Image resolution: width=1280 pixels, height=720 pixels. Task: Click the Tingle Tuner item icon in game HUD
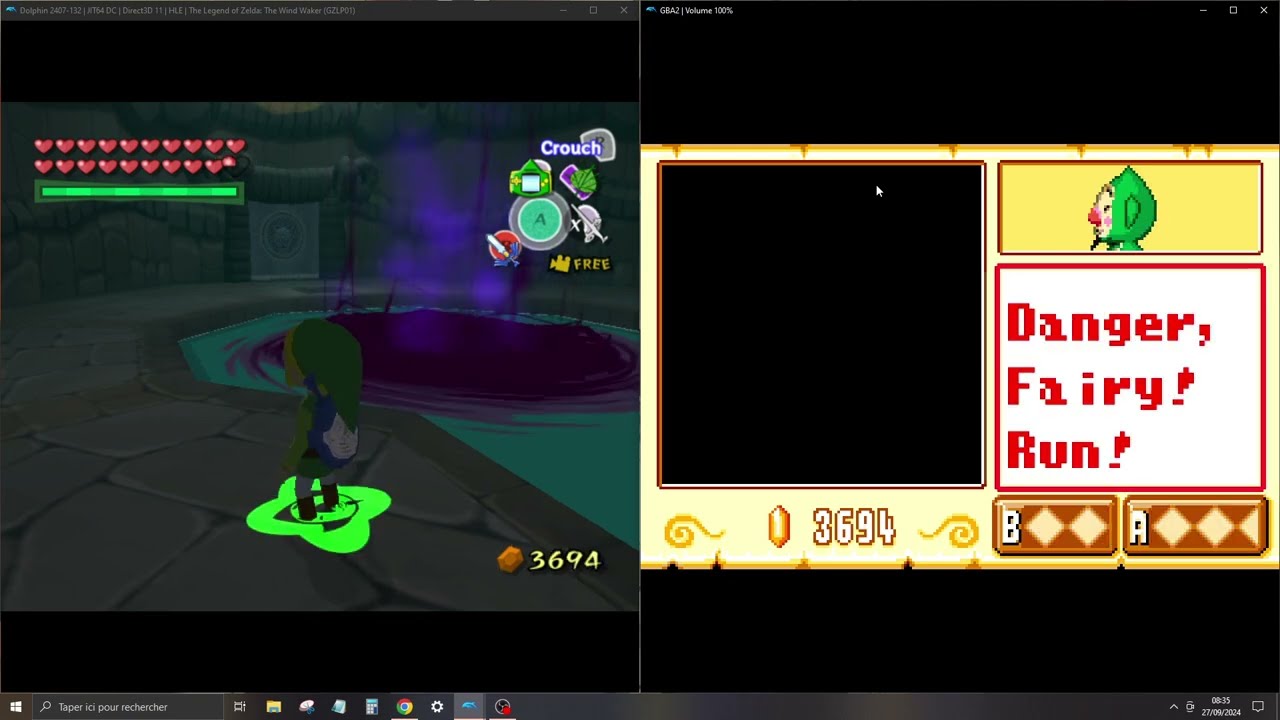coord(530,181)
